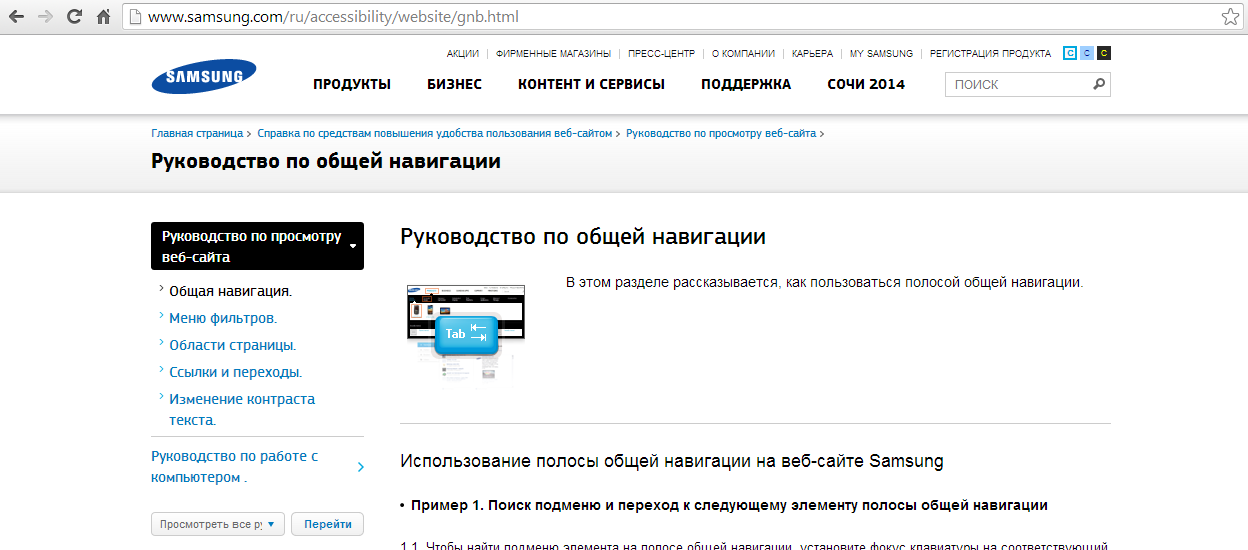The width and height of the screenshot is (1248, 550).
Task: Select Общая навигация in the sidebar
Action: (230, 292)
